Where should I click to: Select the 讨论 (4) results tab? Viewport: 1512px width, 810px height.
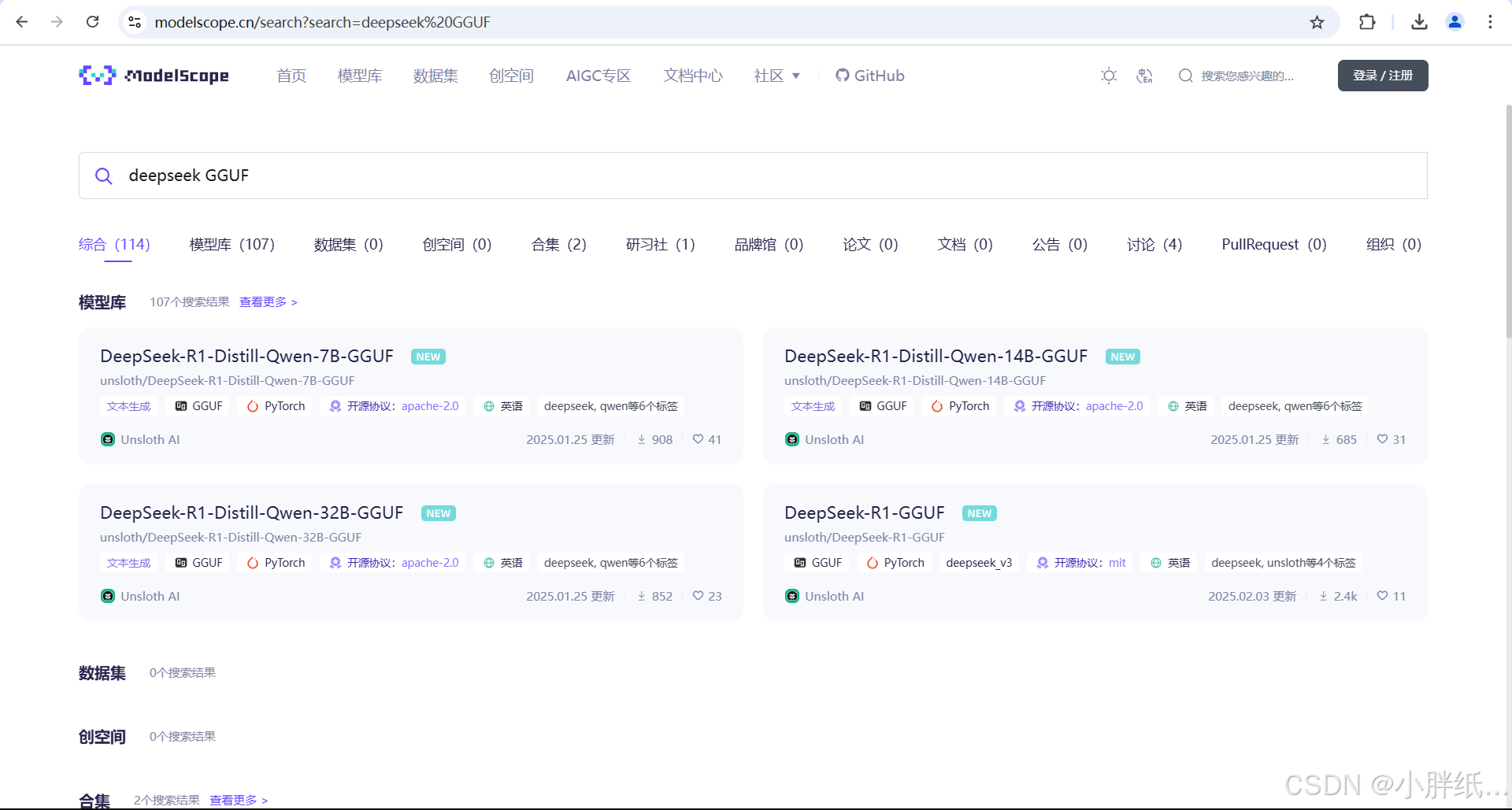[1154, 245]
